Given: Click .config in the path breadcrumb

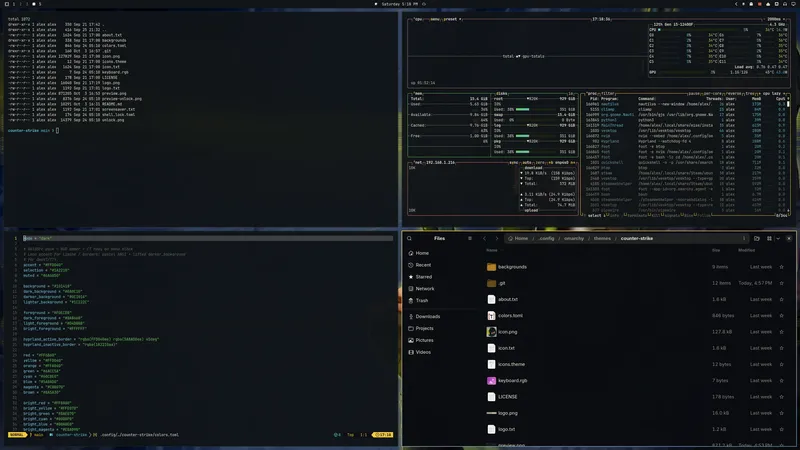Looking at the screenshot, I should [x=546, y=238].
